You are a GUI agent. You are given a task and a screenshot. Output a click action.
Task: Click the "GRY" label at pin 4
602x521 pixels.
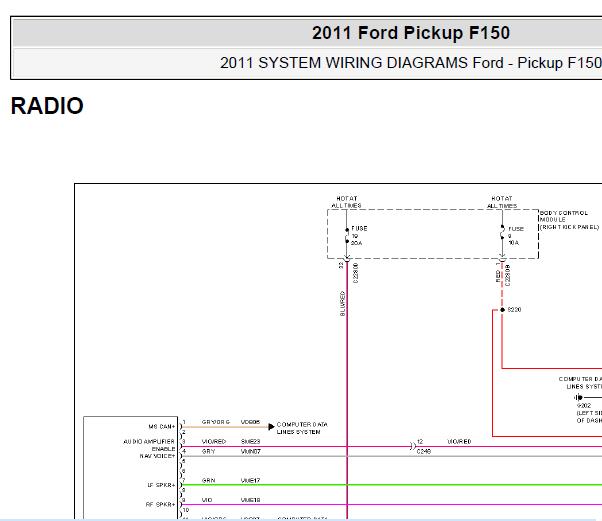pyautogui.click(x=208, y=452)
